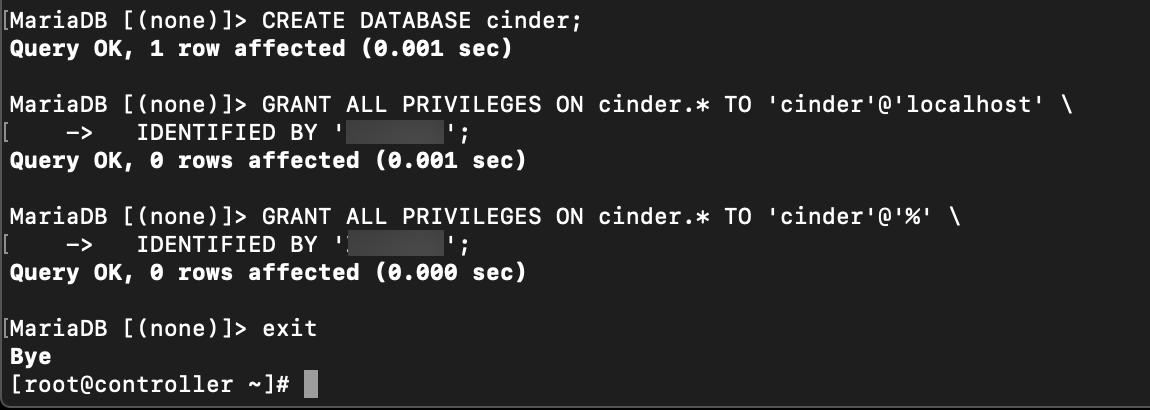Click first 'IDENTIFIED BY' continuation line
Image resolution: width=1150 pixels, height=410 pixels.
(268, 133)
